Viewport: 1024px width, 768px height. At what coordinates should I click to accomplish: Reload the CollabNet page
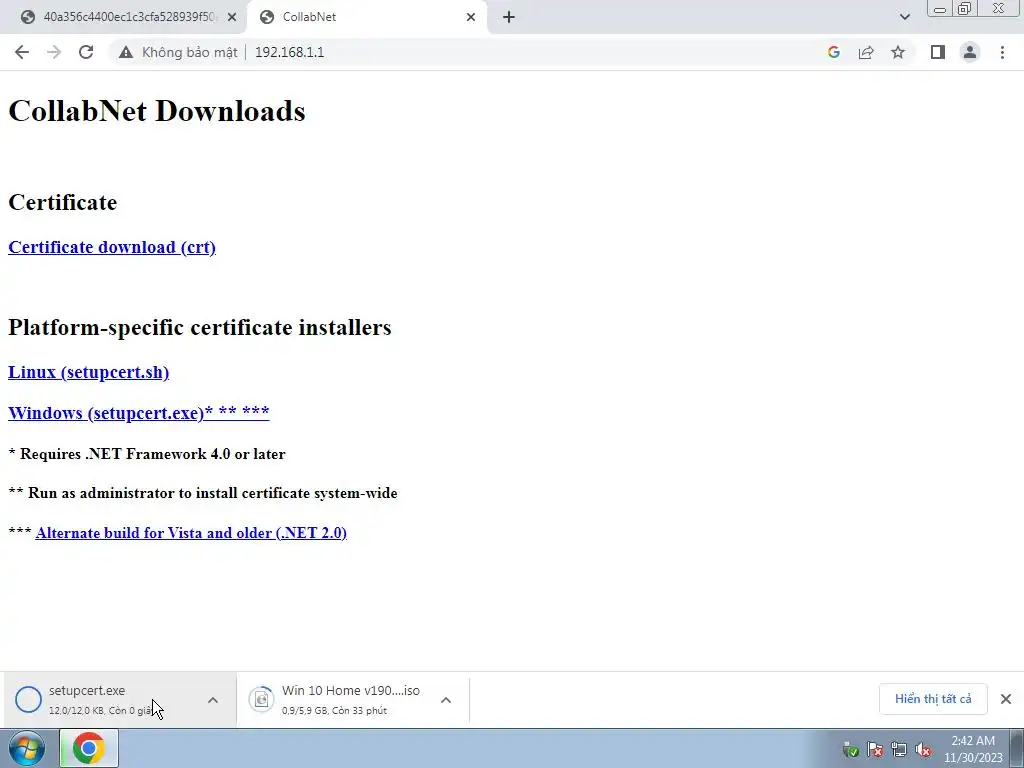pos(86,52)
